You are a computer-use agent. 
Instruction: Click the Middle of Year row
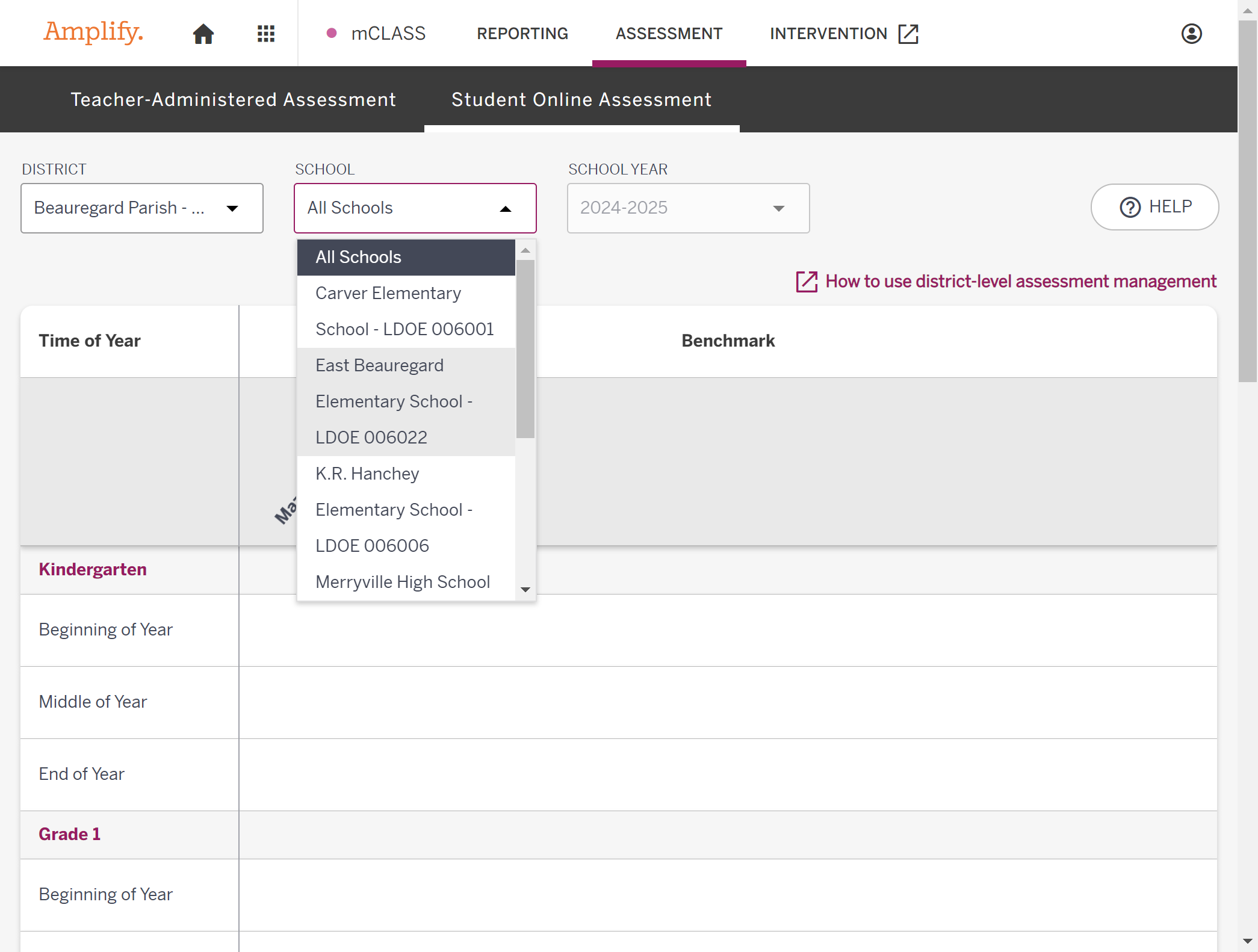pyautogui.click(x=619, y=702)
